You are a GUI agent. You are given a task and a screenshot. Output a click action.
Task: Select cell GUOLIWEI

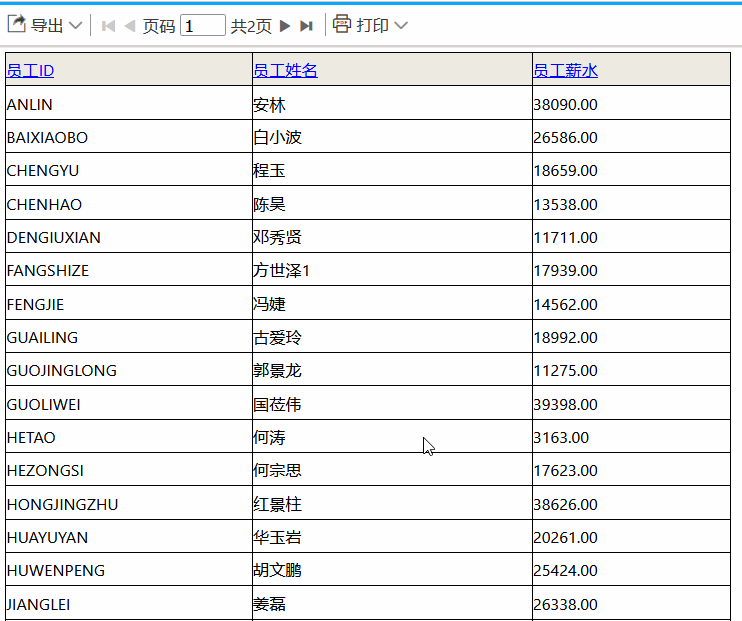pos(129,403)
